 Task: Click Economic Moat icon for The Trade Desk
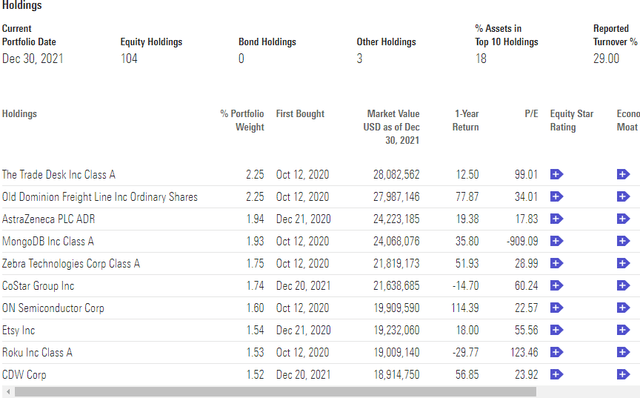coord(623,175)
